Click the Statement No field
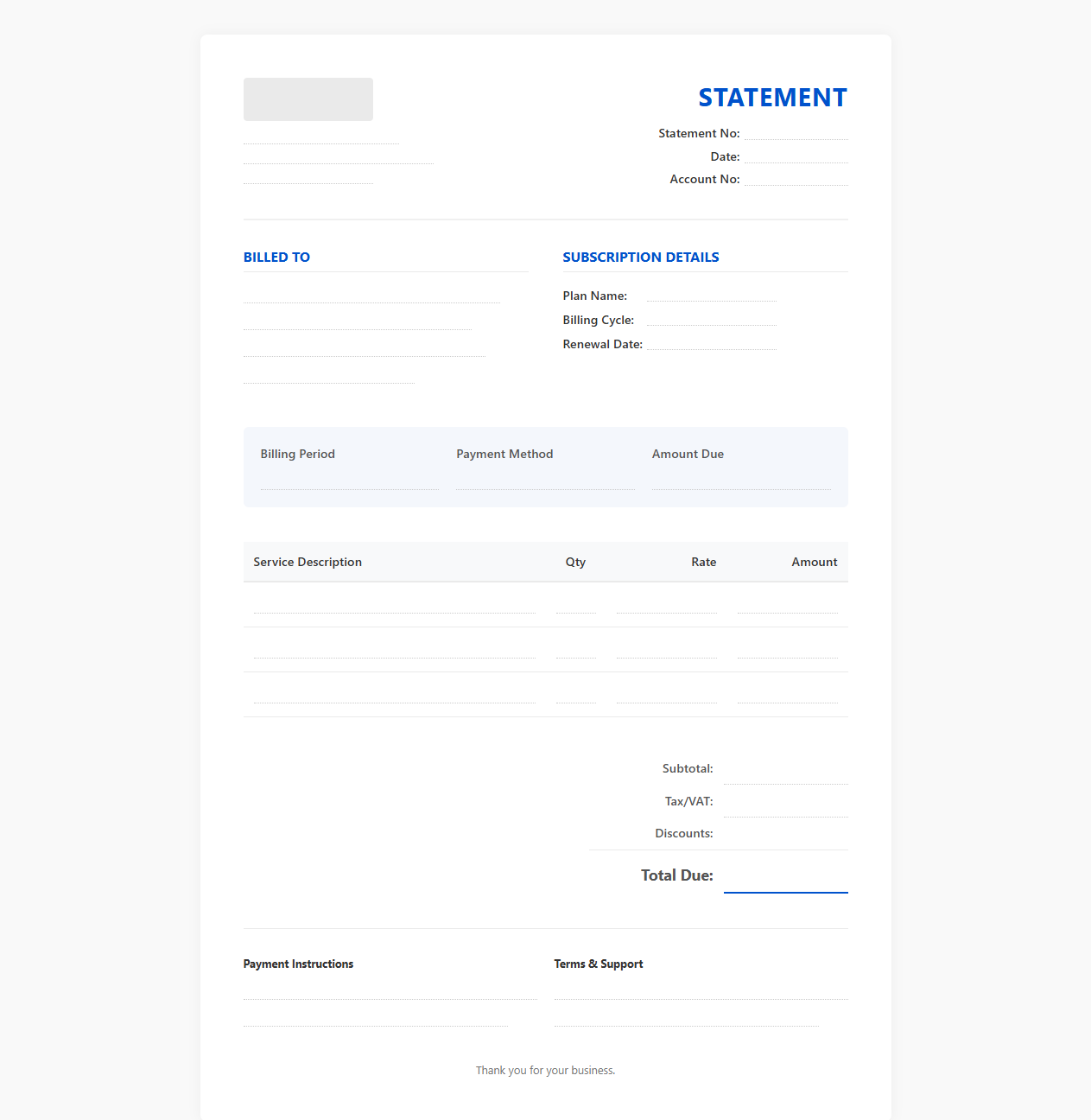This screenshot has height=1120, width=1091. click(x=796, y=132)
